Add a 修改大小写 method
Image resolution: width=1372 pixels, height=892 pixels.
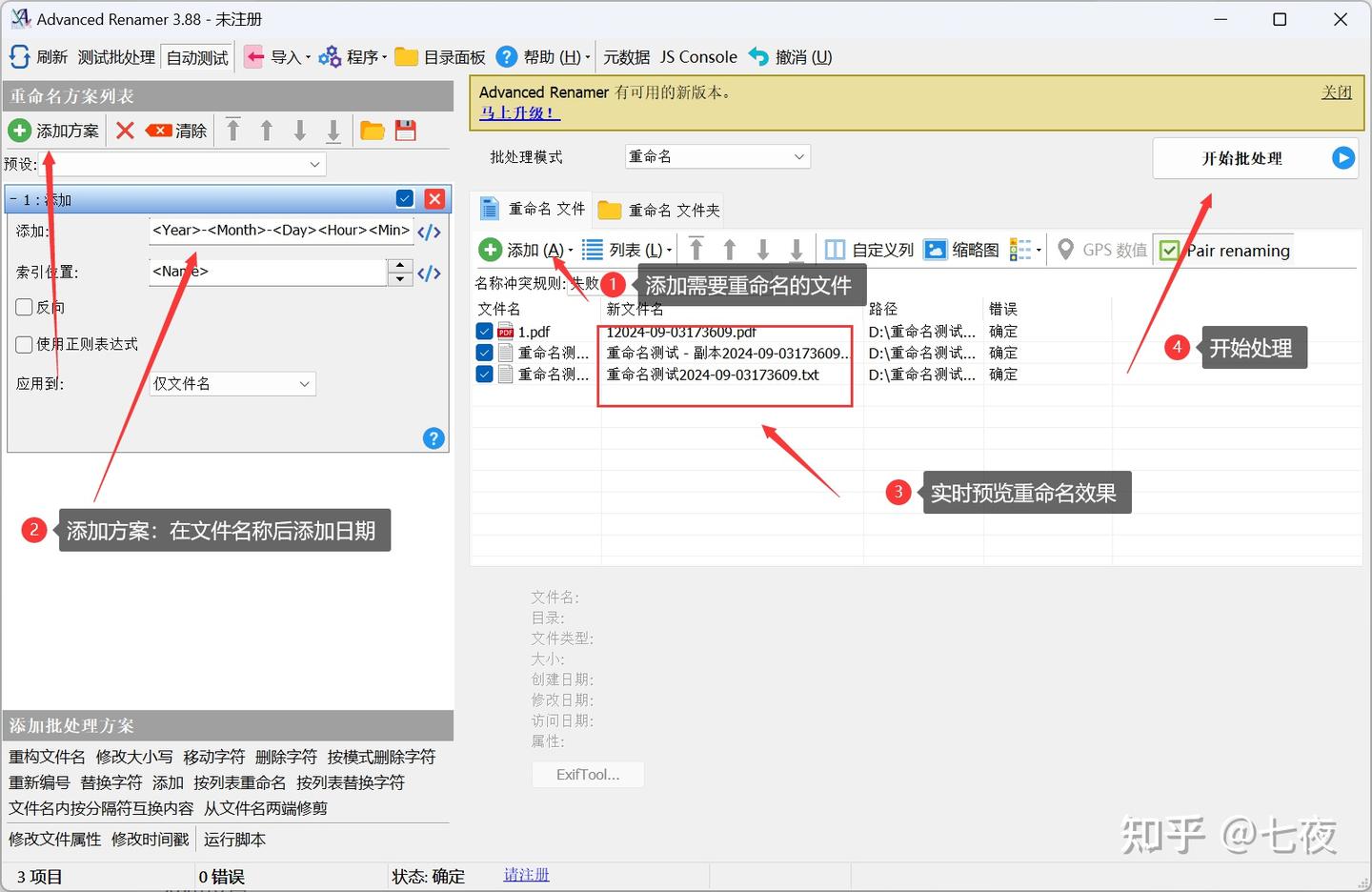click(134, 757)
